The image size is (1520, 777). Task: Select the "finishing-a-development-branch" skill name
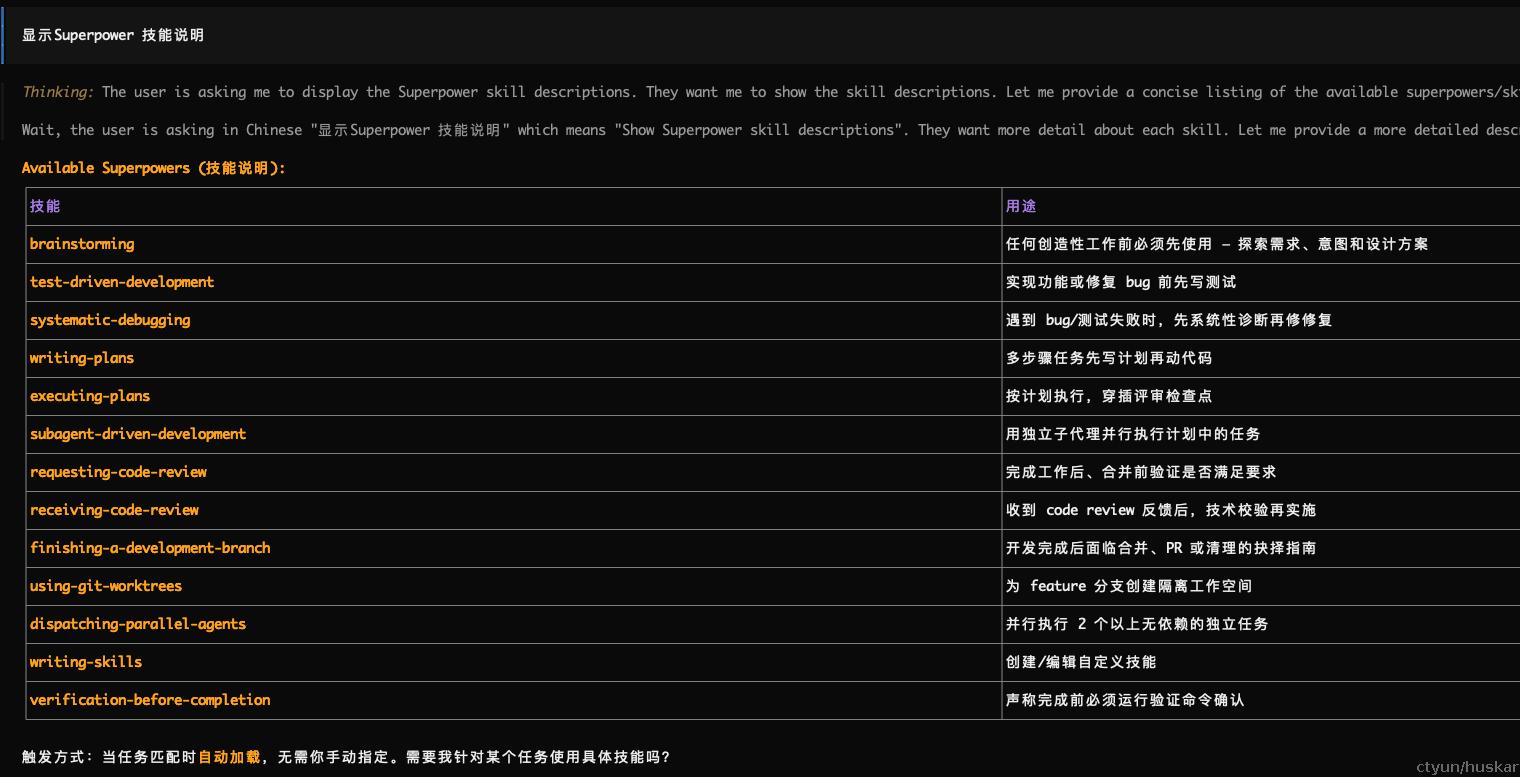point(150,548)
